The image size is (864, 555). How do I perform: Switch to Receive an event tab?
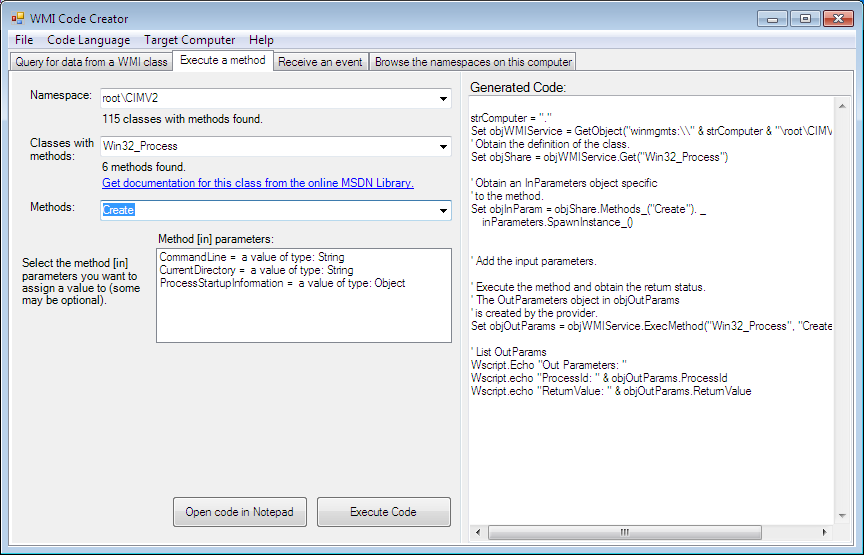320,62
